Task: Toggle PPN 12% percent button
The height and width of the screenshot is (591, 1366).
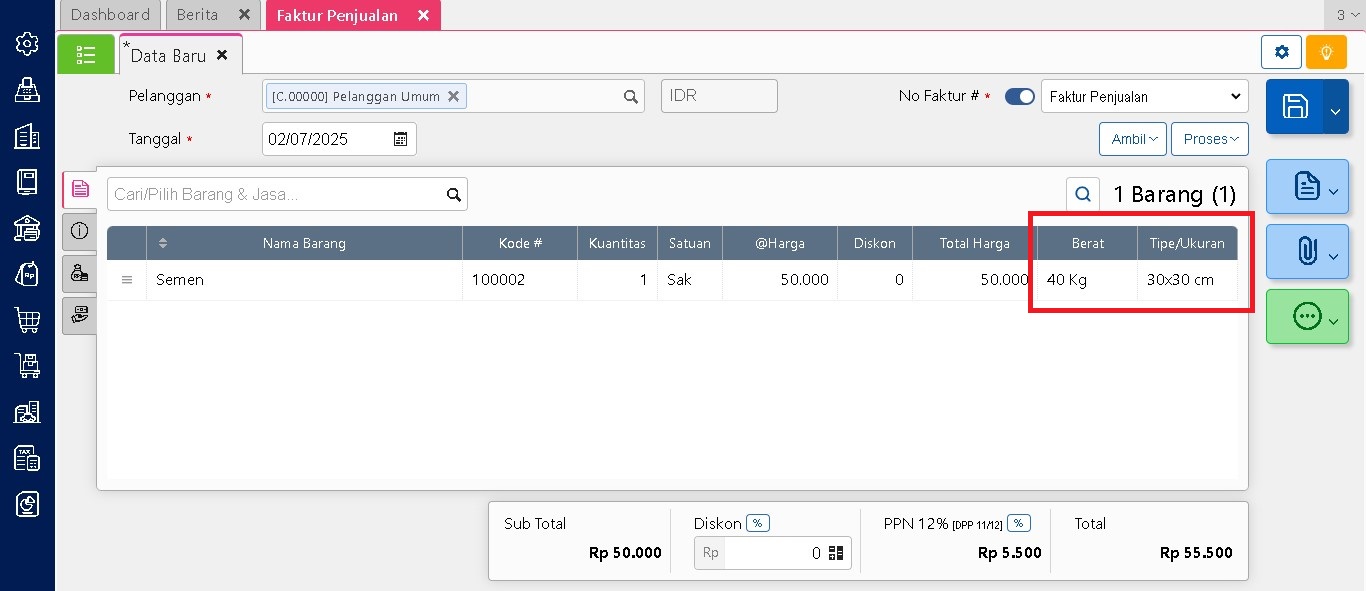Action: [1019, 523]
